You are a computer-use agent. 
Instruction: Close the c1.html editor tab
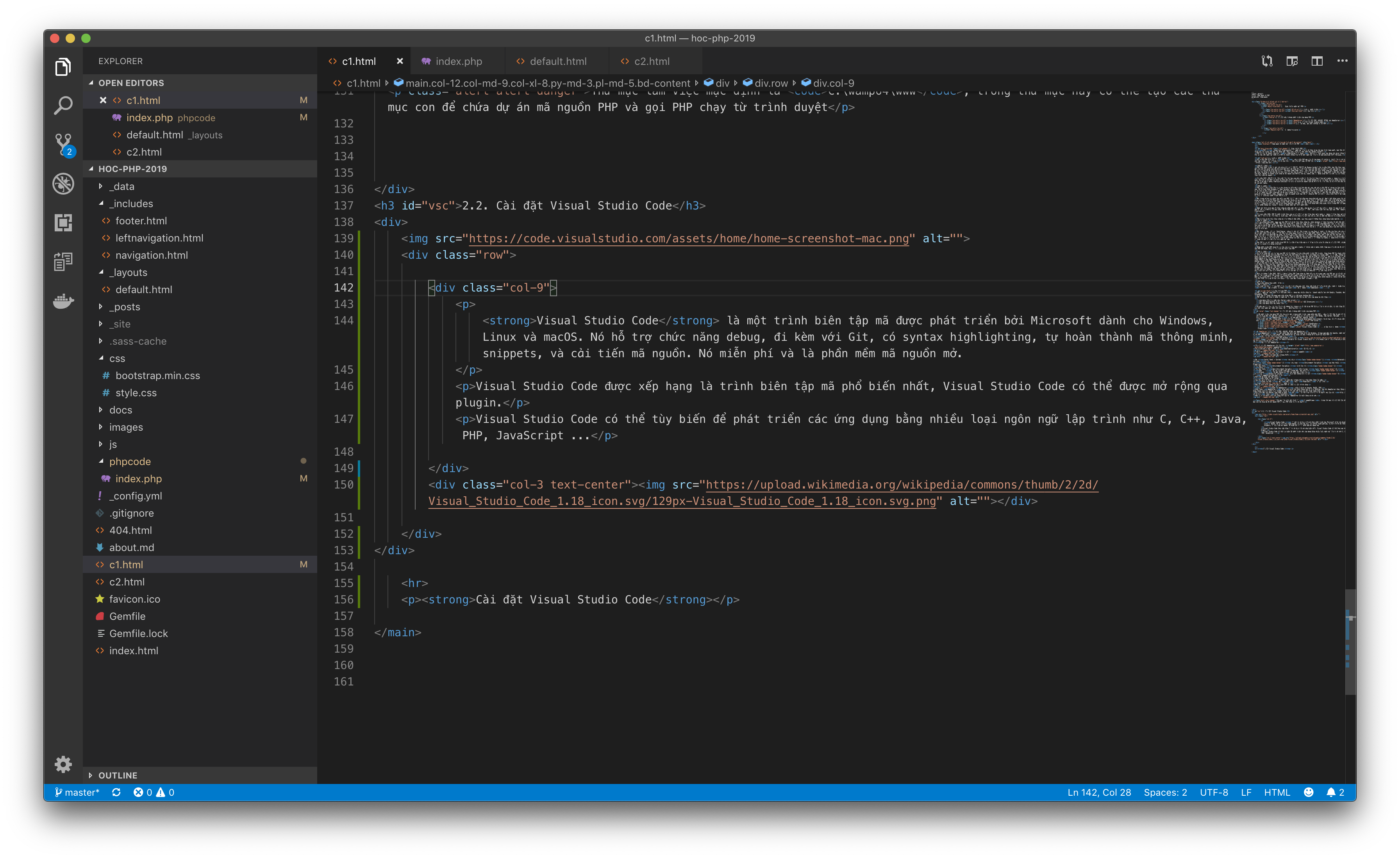pos(400,61)
